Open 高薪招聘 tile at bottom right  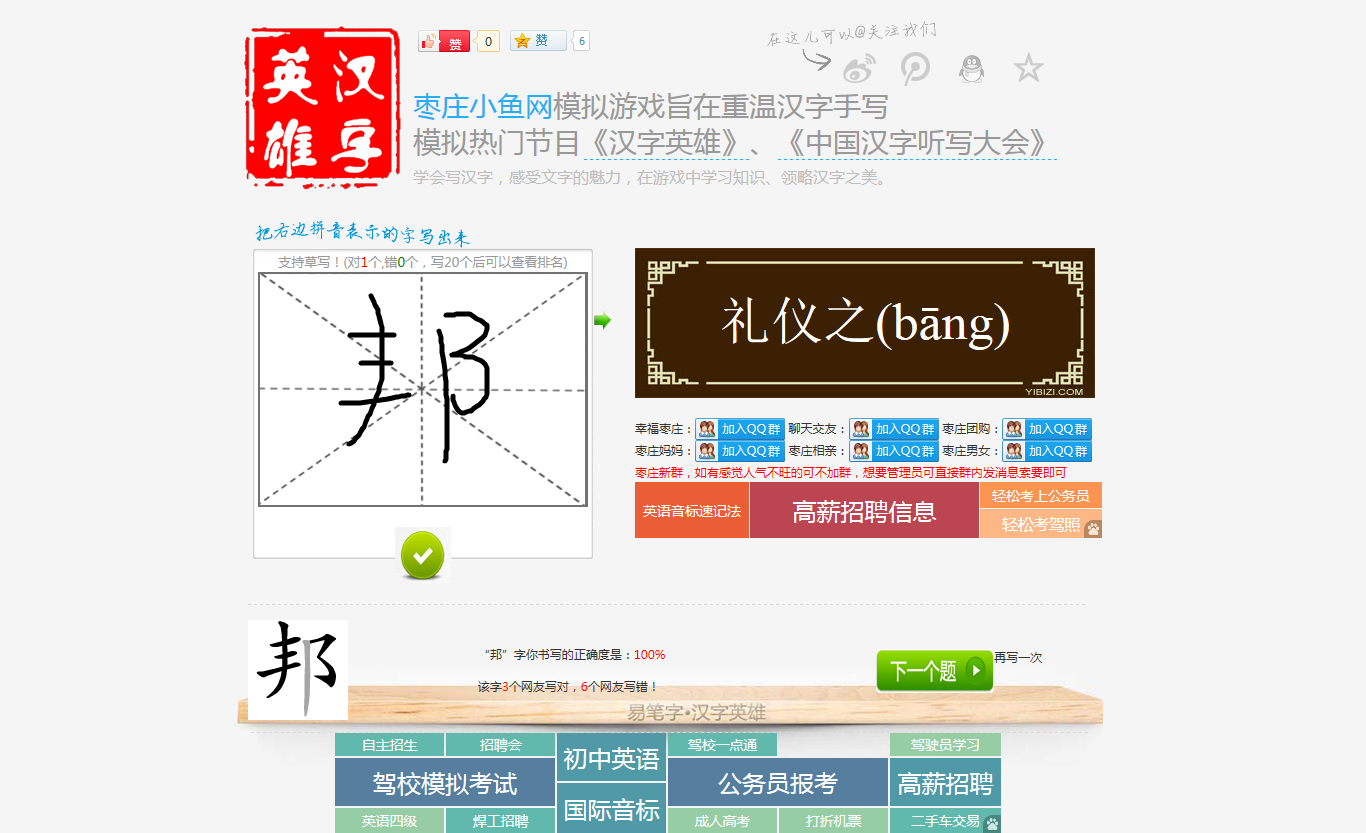[x=945, y=783]
